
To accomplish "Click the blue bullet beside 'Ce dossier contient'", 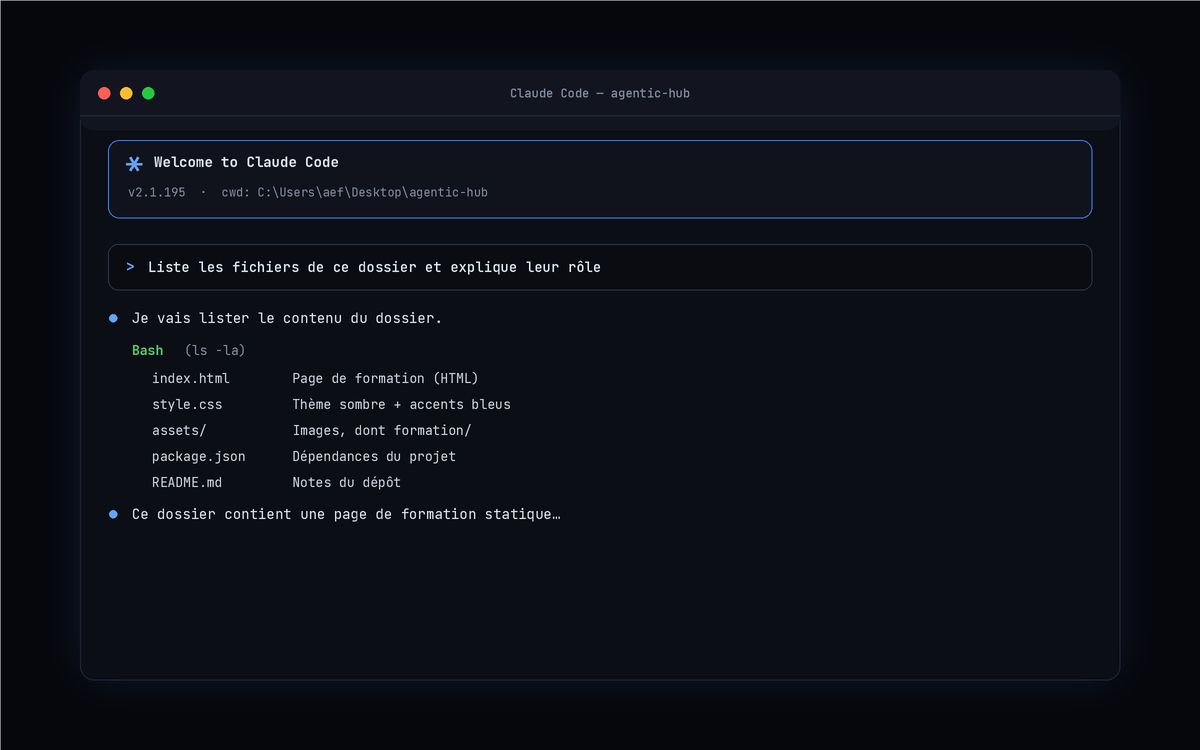I will tap(113, 514).
